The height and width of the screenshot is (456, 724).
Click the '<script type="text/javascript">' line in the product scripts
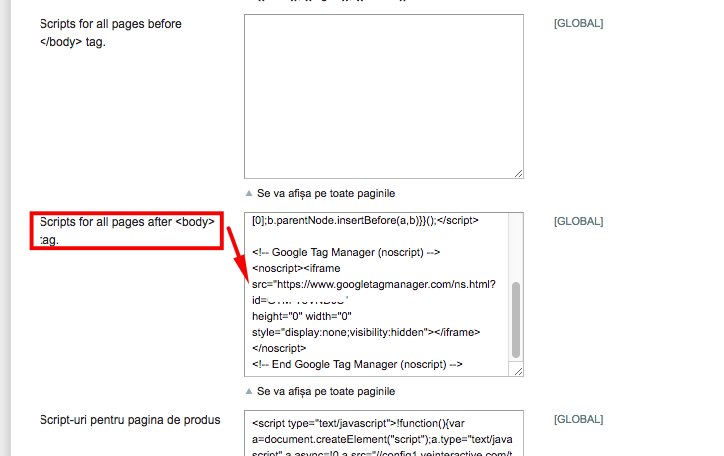[358, 424]
